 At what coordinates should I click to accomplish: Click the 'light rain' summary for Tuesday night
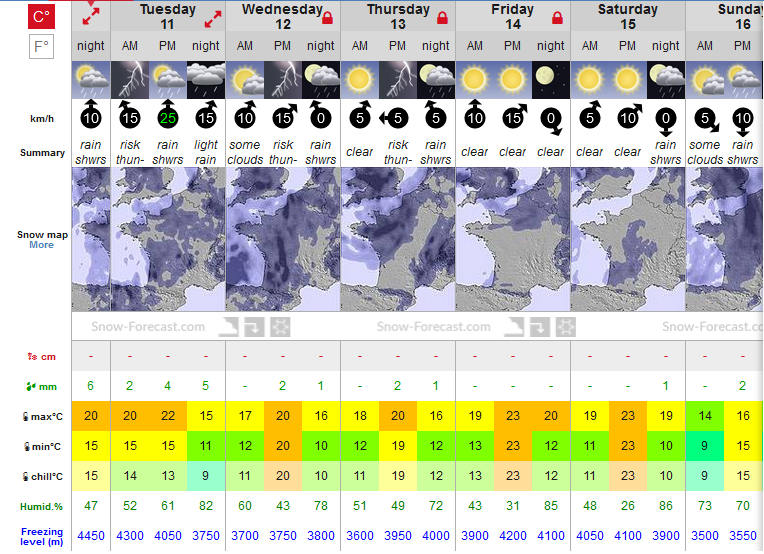click(x=206, y=152)
